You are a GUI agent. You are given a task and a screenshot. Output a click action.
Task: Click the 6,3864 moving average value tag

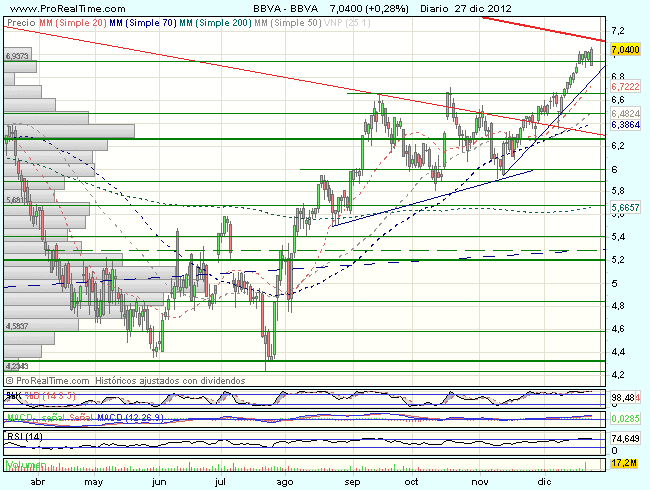tap(625, 125)
